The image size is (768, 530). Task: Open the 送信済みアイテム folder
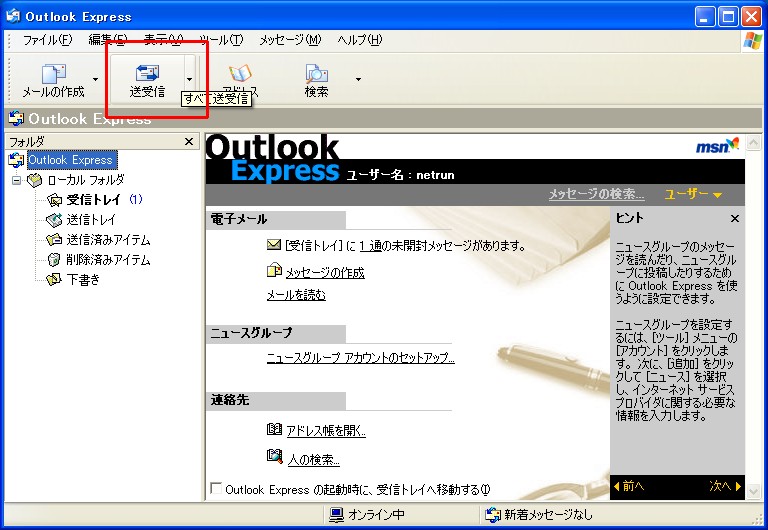tap(108, 240)
